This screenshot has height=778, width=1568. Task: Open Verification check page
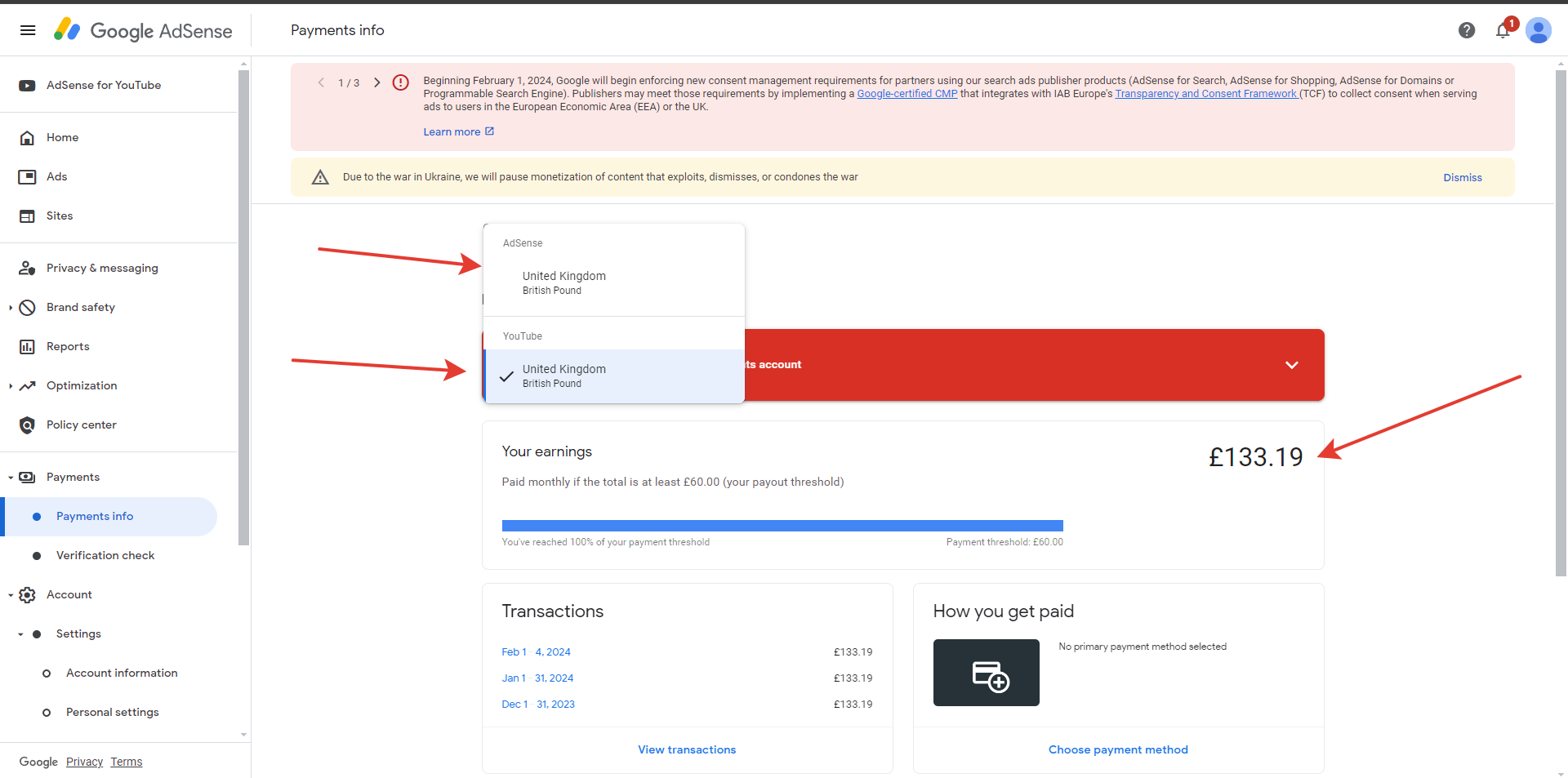click(105, 556)
